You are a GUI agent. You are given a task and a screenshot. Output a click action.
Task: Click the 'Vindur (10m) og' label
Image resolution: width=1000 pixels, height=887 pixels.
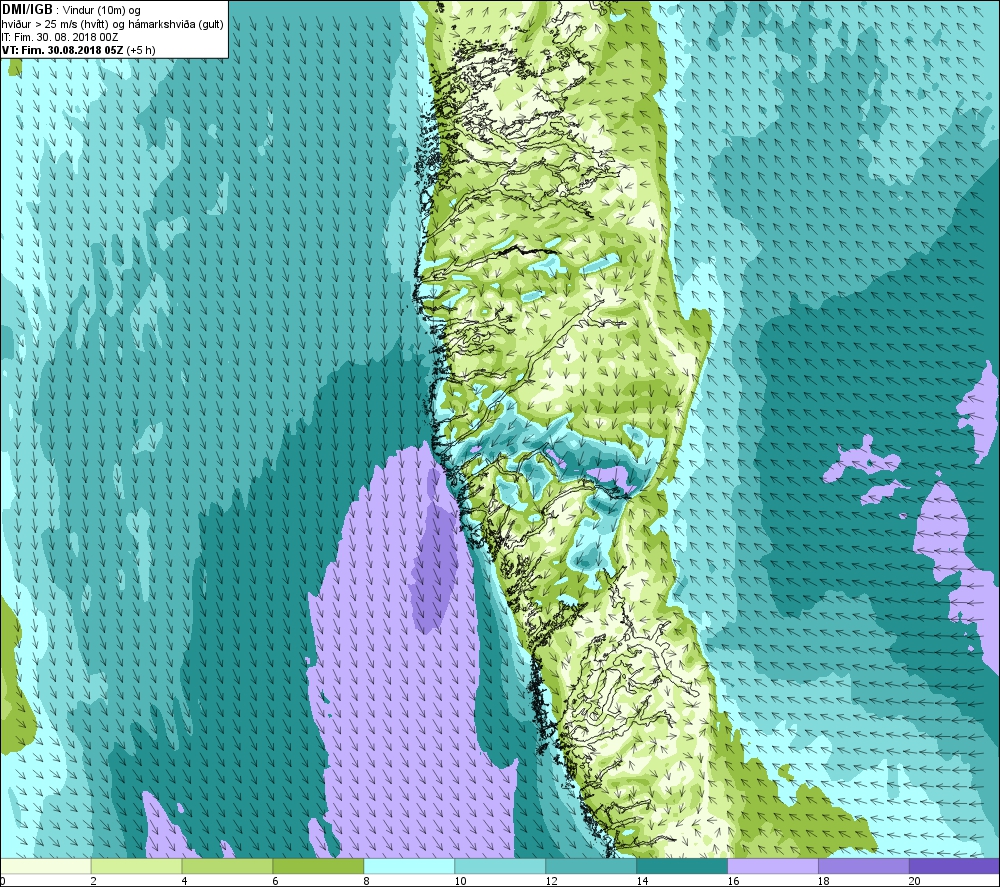click(101, 11)
